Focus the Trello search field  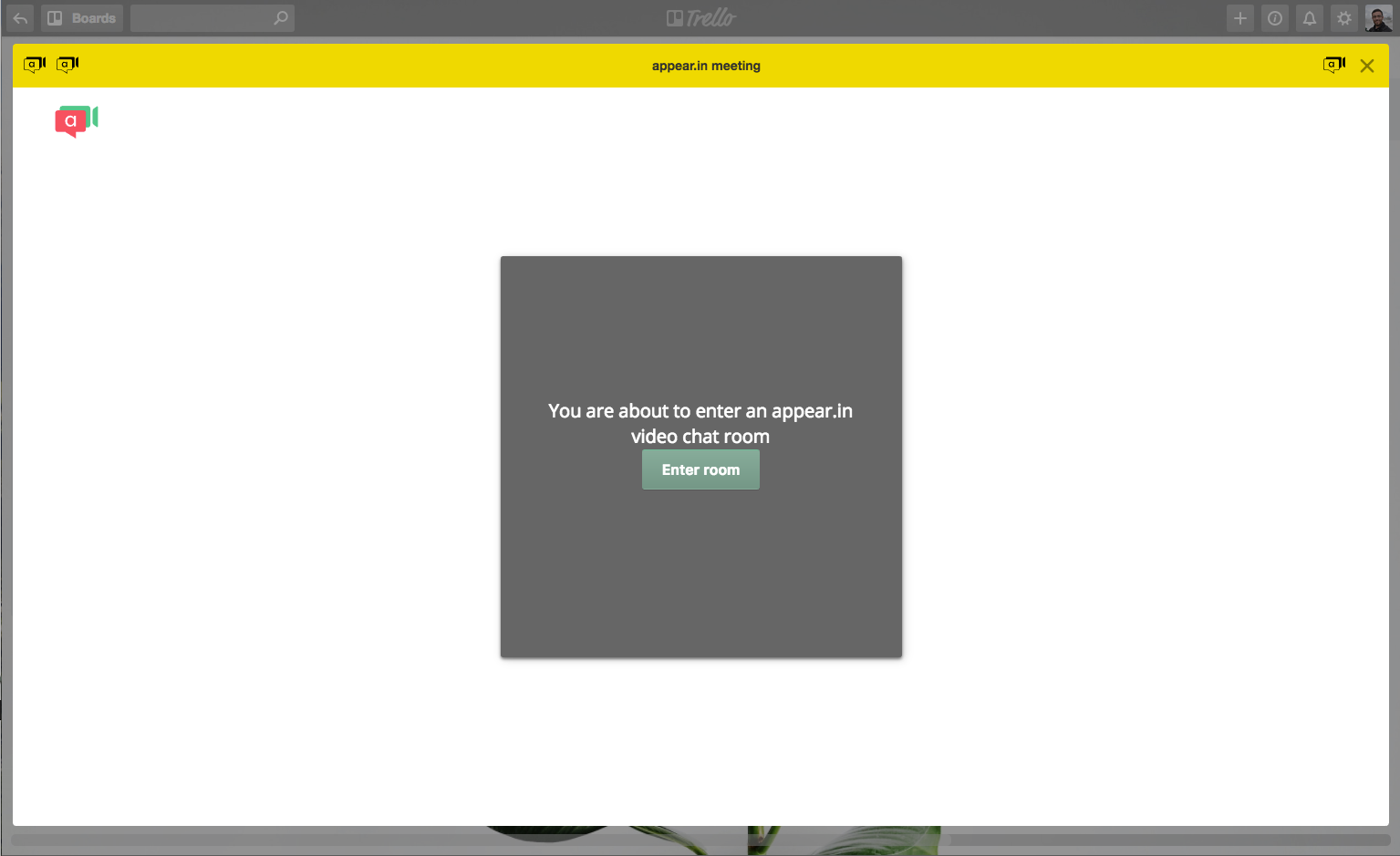[201, 18]
